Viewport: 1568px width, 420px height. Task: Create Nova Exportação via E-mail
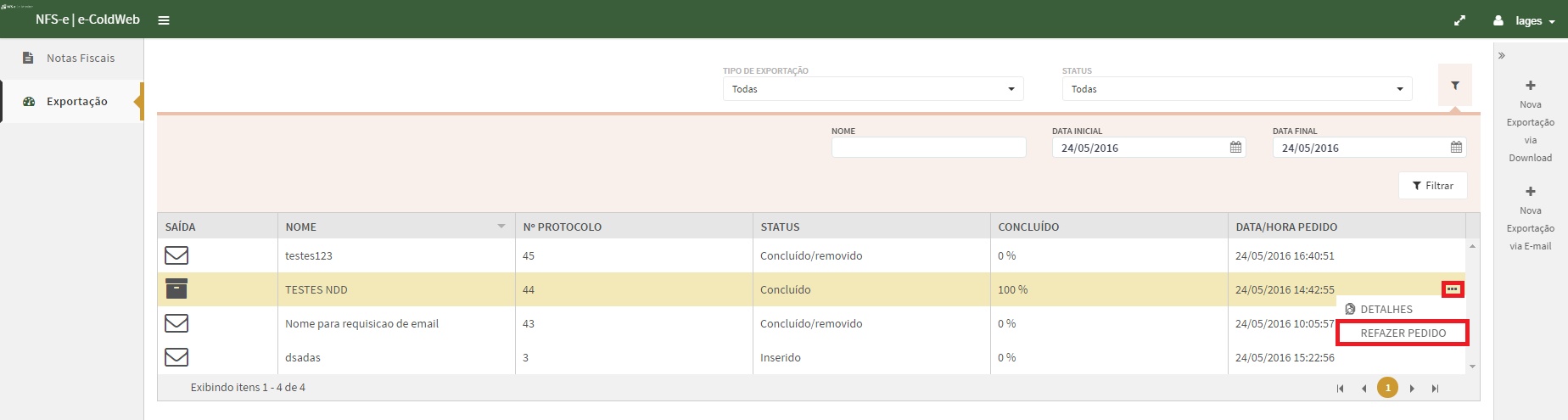(x=1531, y=219)
